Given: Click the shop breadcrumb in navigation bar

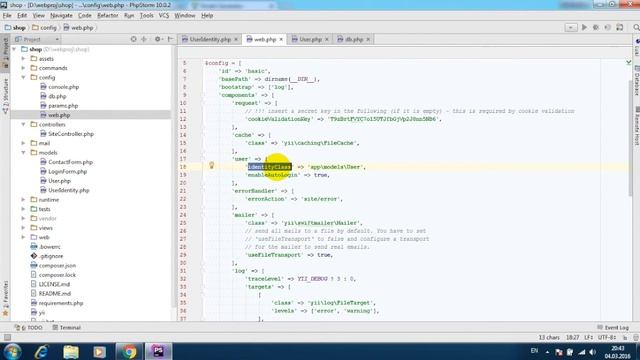Looking at the screenshot, I should (16, 28).
